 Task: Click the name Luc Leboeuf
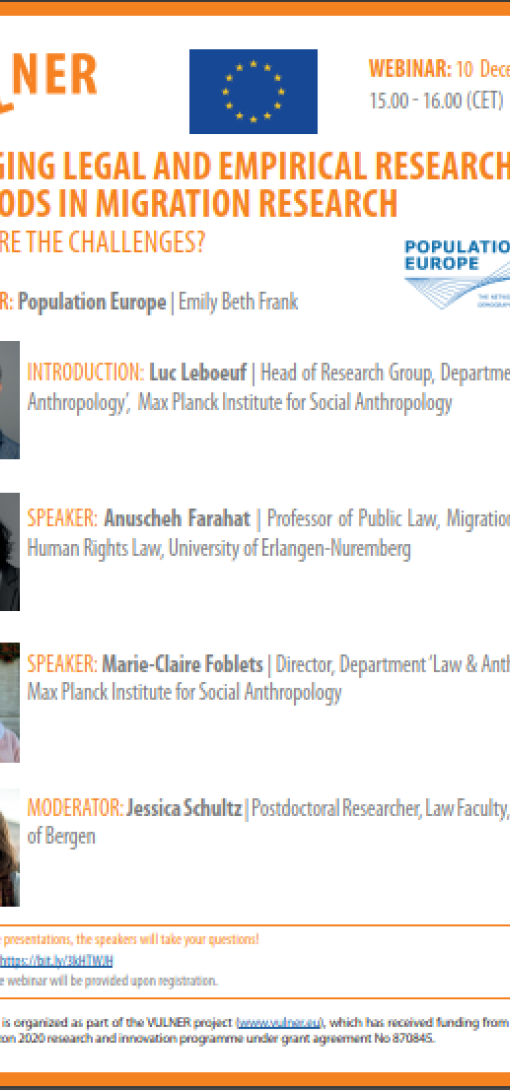pyautogui.click(x=198, y=373)
